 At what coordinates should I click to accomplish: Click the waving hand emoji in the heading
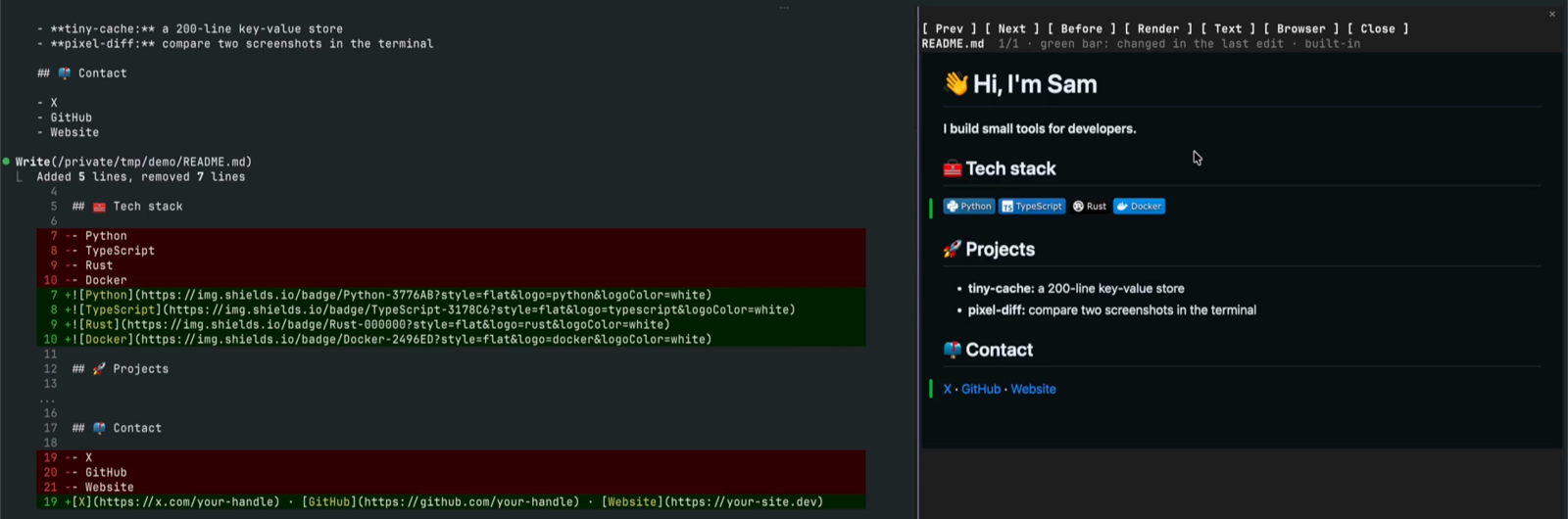tap(955, 84)
